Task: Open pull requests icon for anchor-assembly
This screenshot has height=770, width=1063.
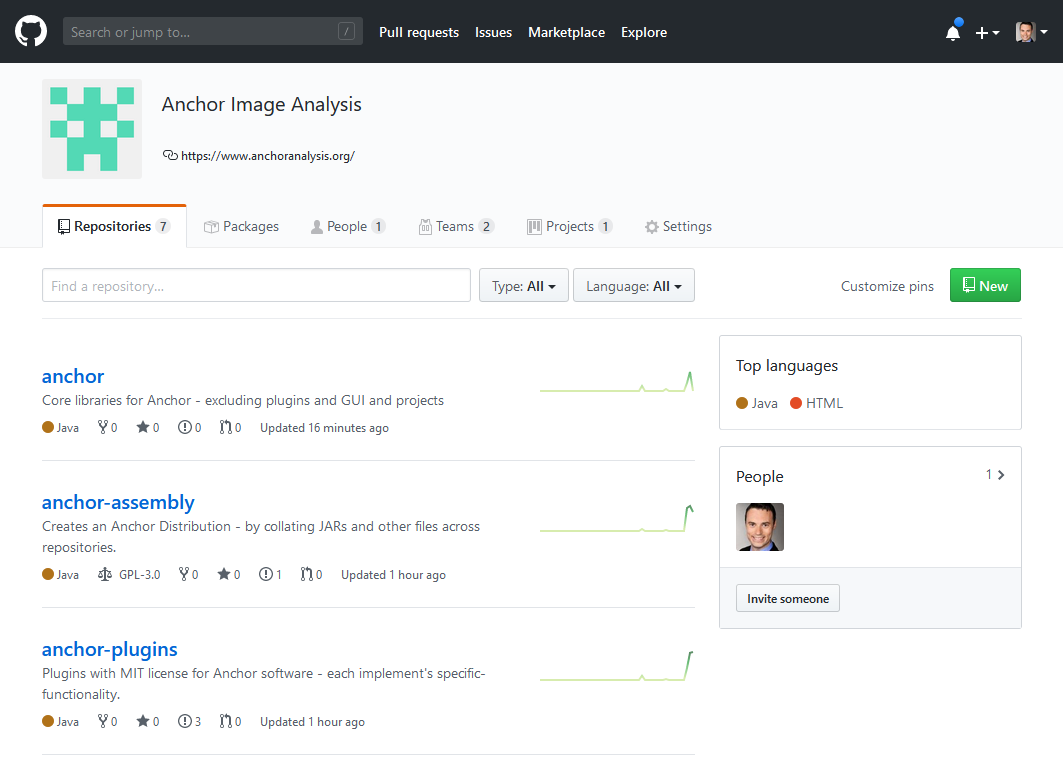Action: (x=306, y=574)
